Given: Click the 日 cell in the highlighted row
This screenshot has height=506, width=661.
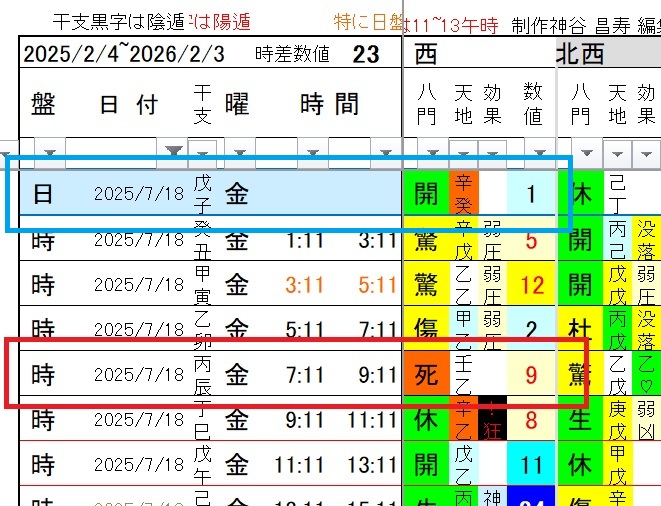Looking at the screenshot, I should (43, 193).
